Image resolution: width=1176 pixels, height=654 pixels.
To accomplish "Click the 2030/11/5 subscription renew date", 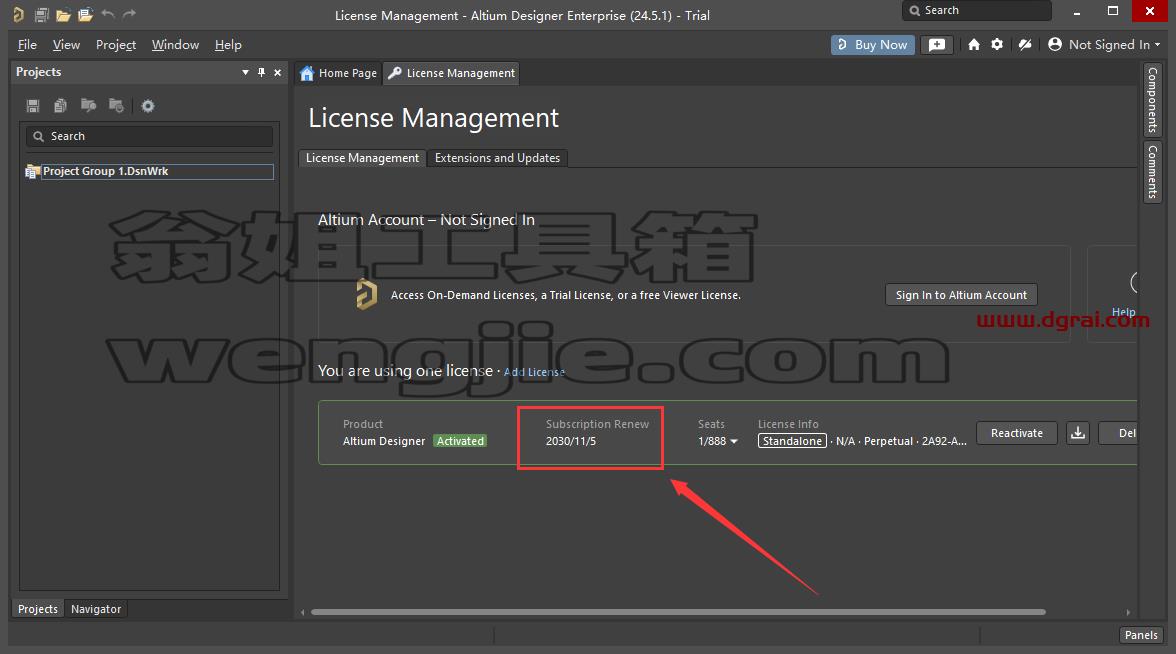I will click(571, 441).
